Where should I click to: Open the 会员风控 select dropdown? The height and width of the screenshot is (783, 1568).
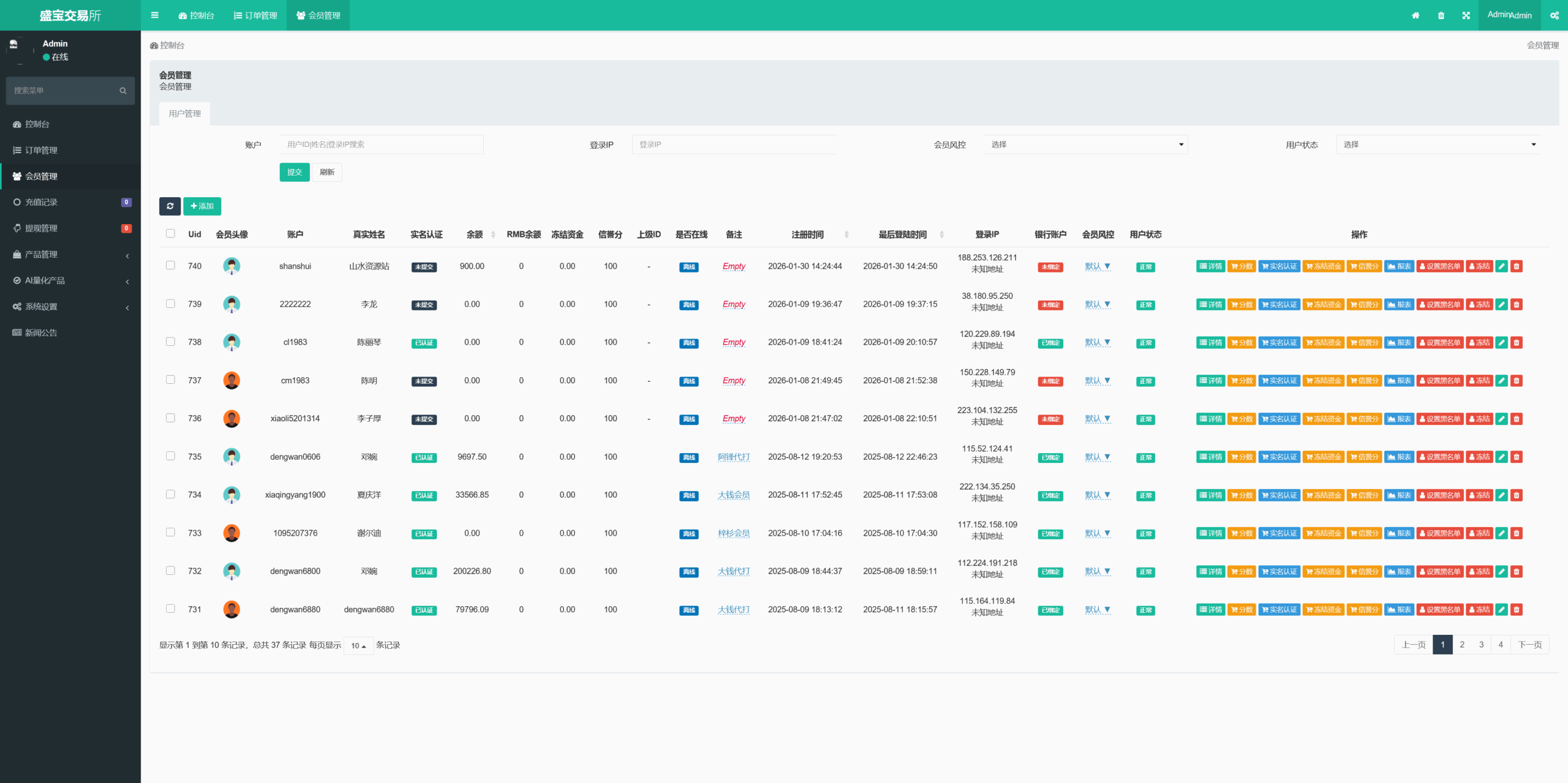pos(1085,144)
